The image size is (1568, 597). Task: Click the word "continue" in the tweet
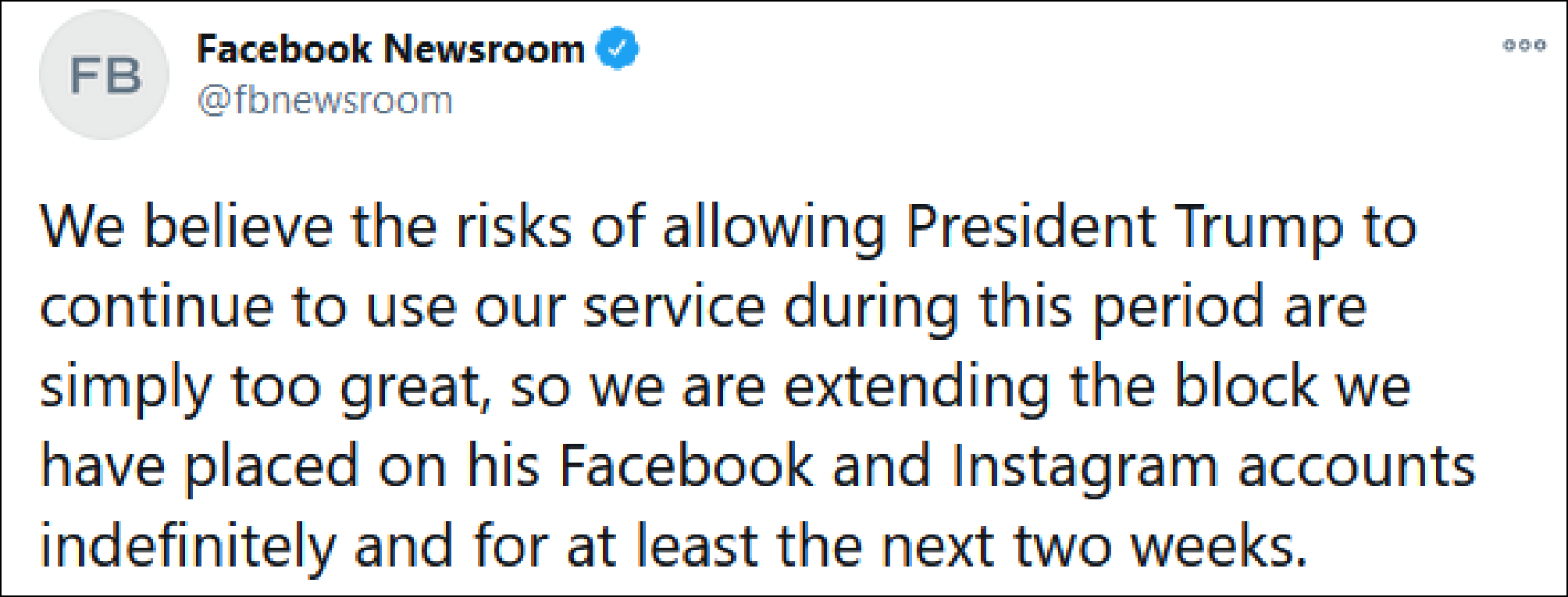point(156,306)
